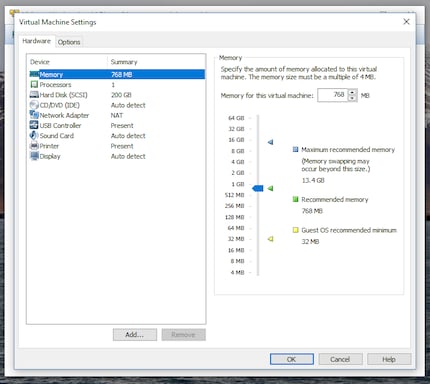Open the Options tab

[69, 42]
